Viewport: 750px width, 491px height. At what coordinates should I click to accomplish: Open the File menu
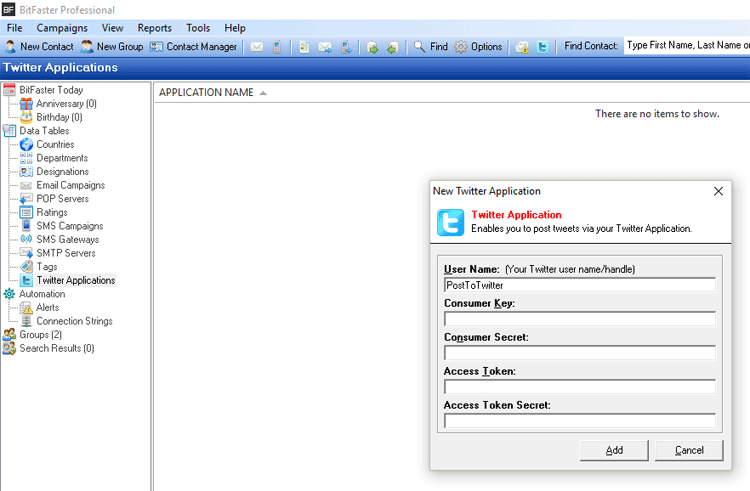pyautogui.click(x=14, y=28)
